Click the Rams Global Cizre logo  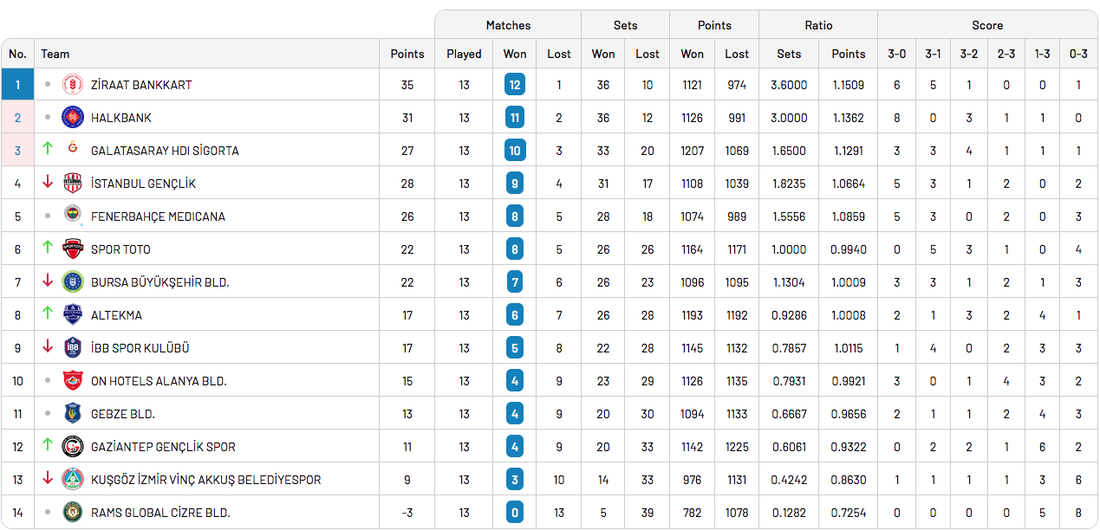(73, 513)
